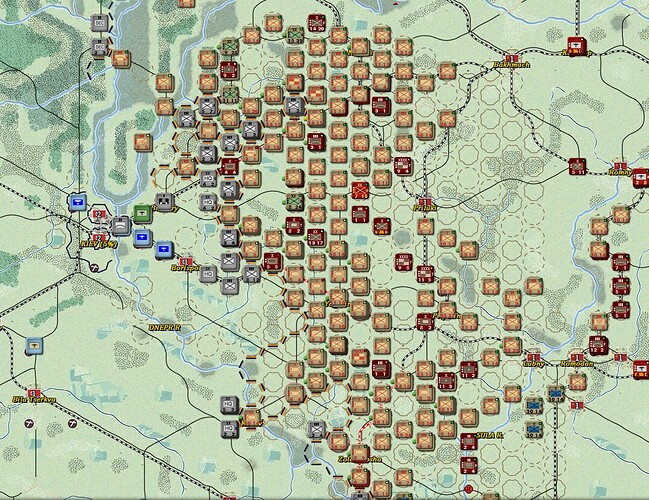
Task: Click the Bila Tserkva label
Action: point(34,400)
